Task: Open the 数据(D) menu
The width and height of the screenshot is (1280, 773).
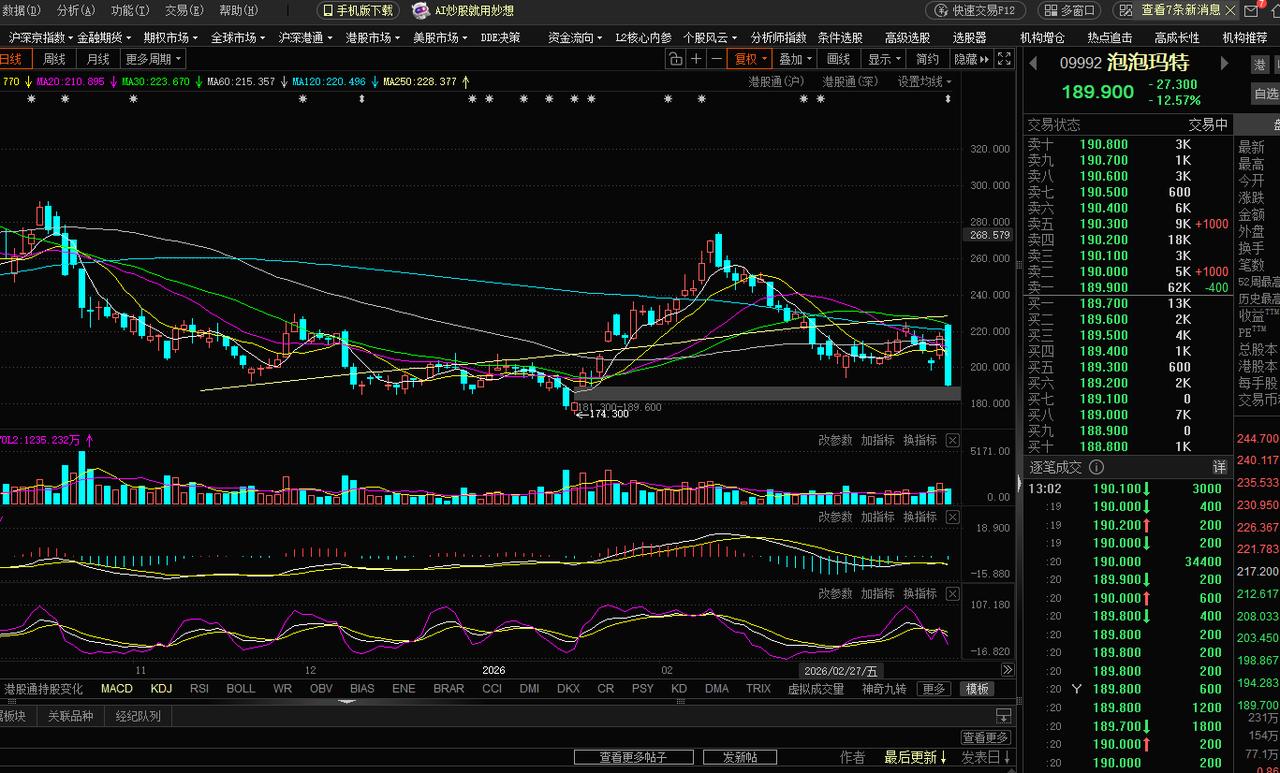Action: tap(21, 11)
